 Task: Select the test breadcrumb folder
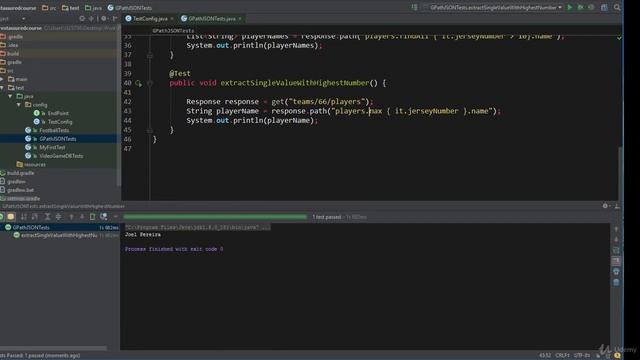click(70, 8)
